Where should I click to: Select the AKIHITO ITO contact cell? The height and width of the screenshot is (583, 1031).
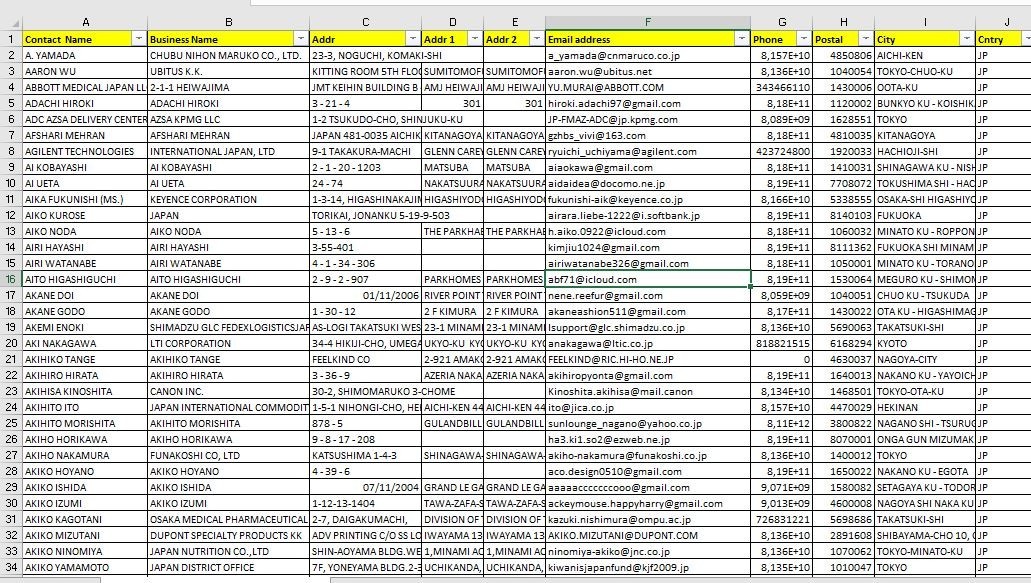pos(85,408)
